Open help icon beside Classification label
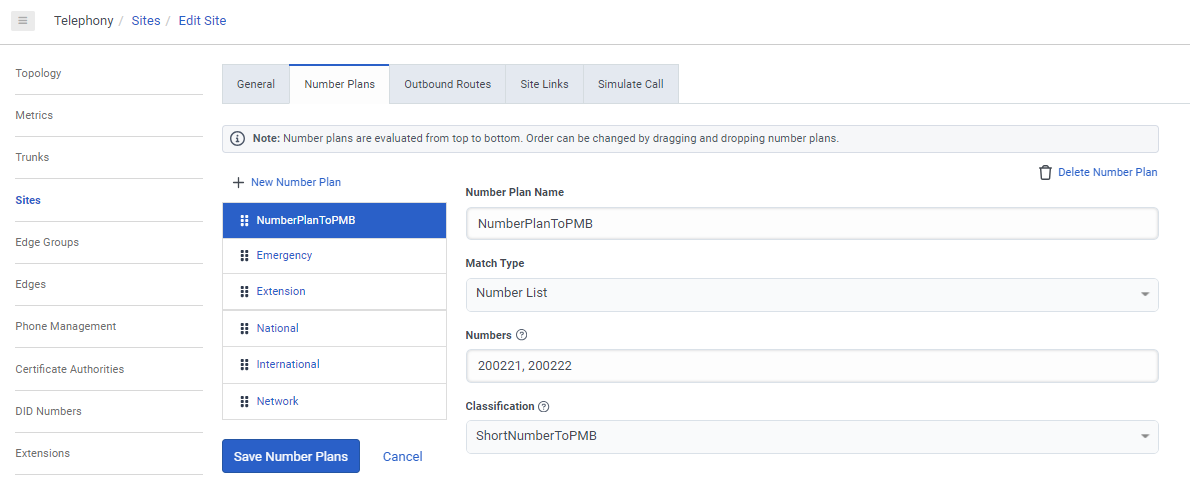This screenshot has width=1190, height=488. click(543, 407)
